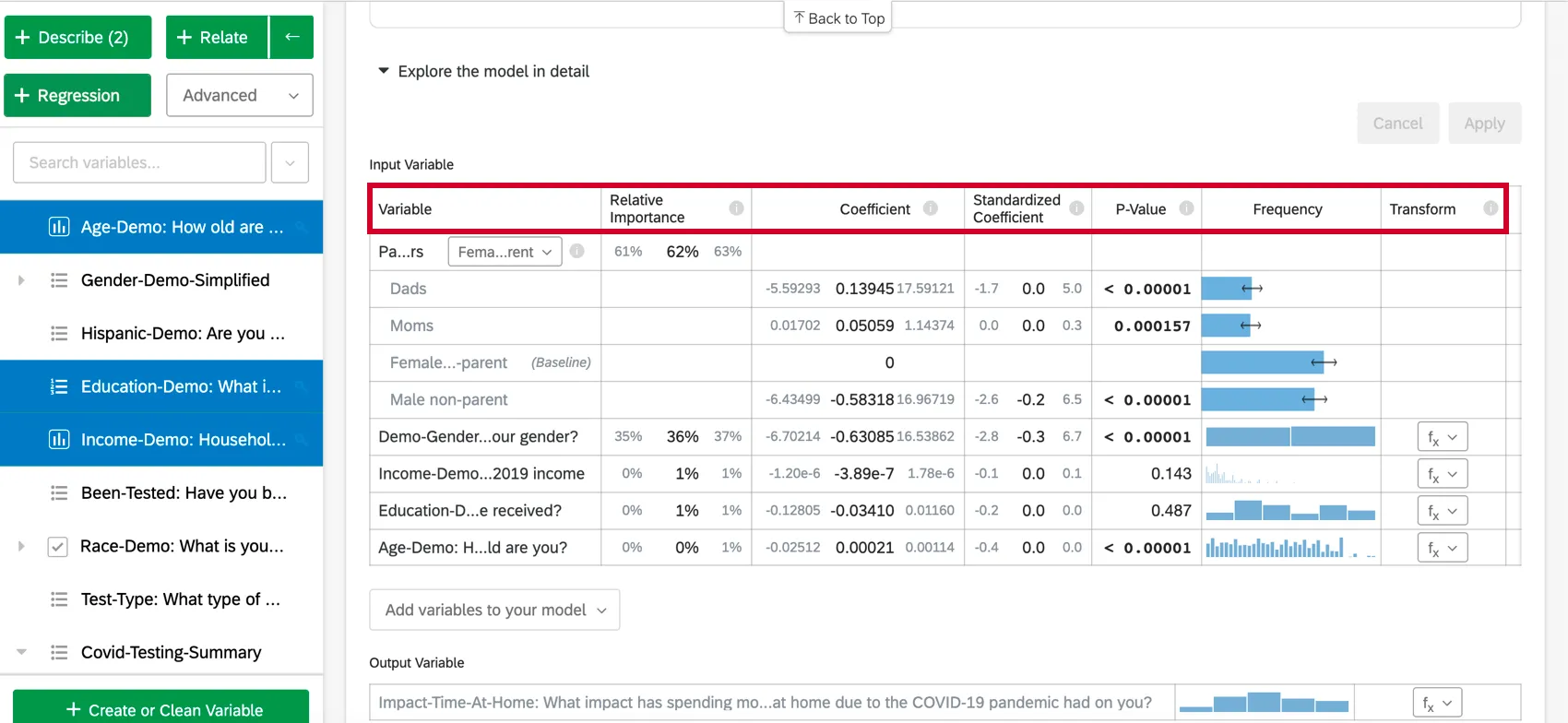Click the left arrow next to Relate
The image size is (1568, 723).
click(292, 37)
